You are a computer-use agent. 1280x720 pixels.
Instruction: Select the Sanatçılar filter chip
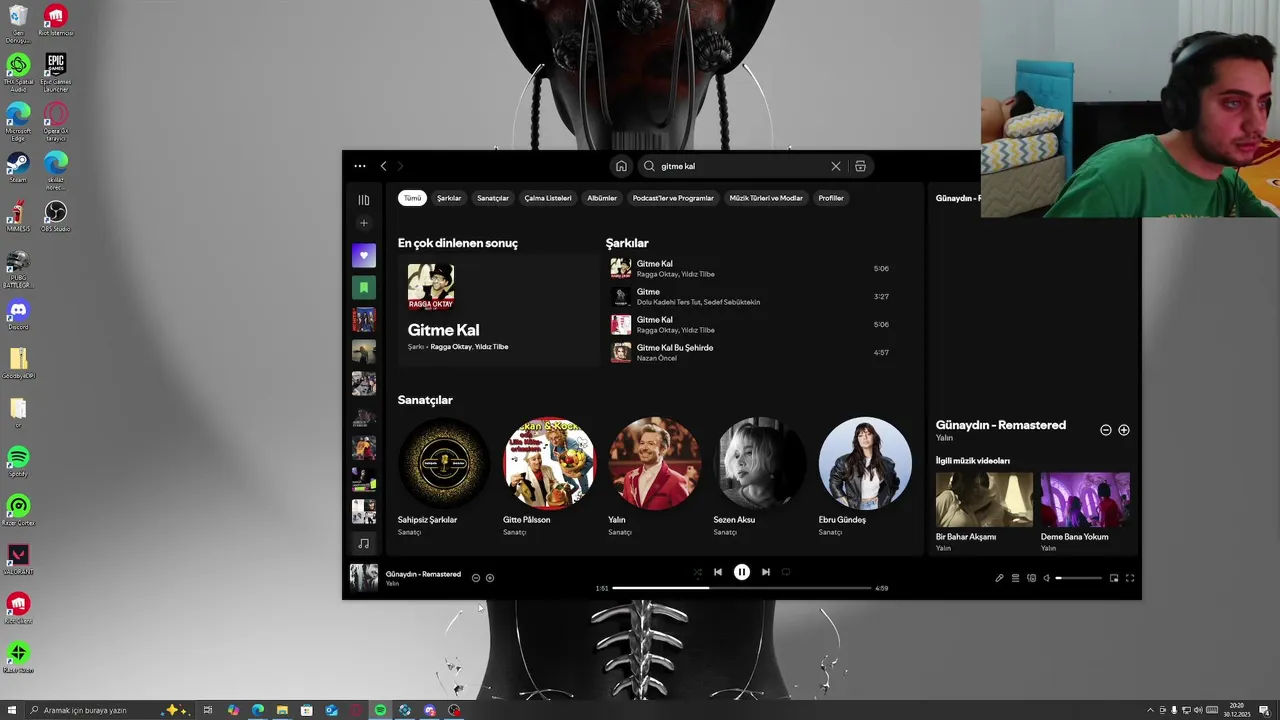(493, 198)
